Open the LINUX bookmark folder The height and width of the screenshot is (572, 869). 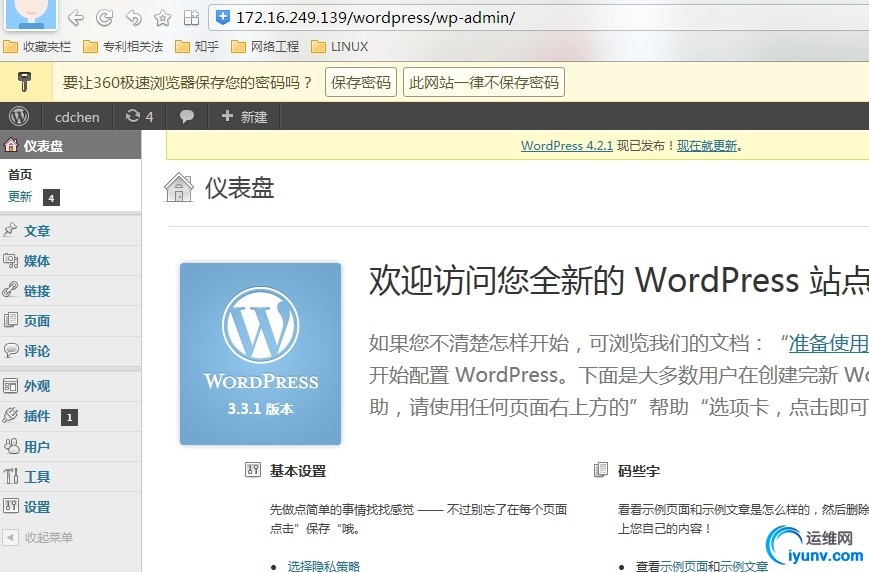340,47
